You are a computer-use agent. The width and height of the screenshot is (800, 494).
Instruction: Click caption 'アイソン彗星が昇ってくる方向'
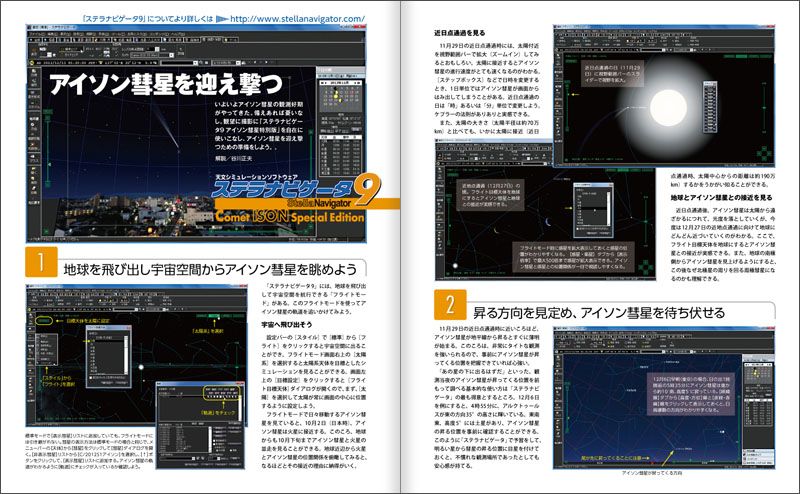652,473
